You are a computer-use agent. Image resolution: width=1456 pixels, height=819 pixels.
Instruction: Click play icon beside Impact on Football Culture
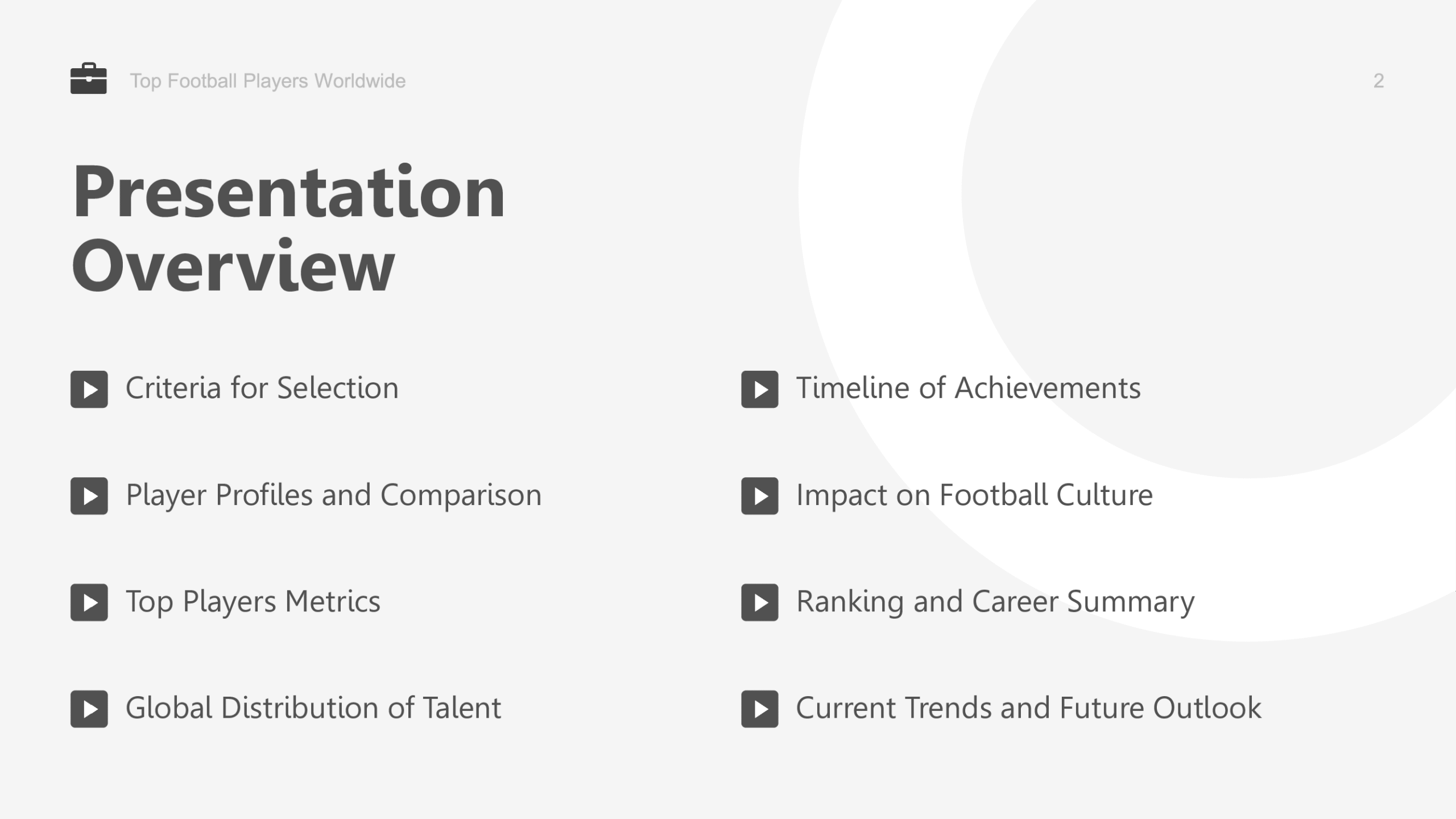coord(759,496)
